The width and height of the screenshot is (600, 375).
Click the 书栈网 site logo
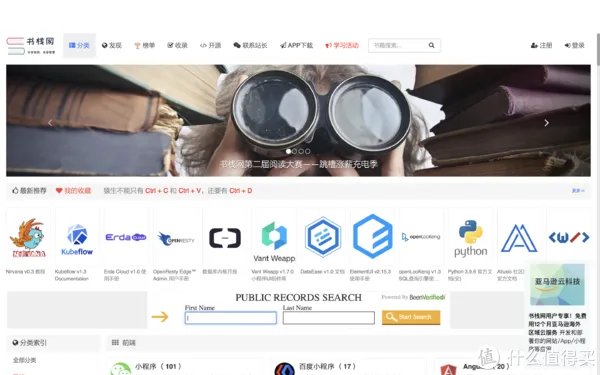pyautogui.click(x=31, y=46)
